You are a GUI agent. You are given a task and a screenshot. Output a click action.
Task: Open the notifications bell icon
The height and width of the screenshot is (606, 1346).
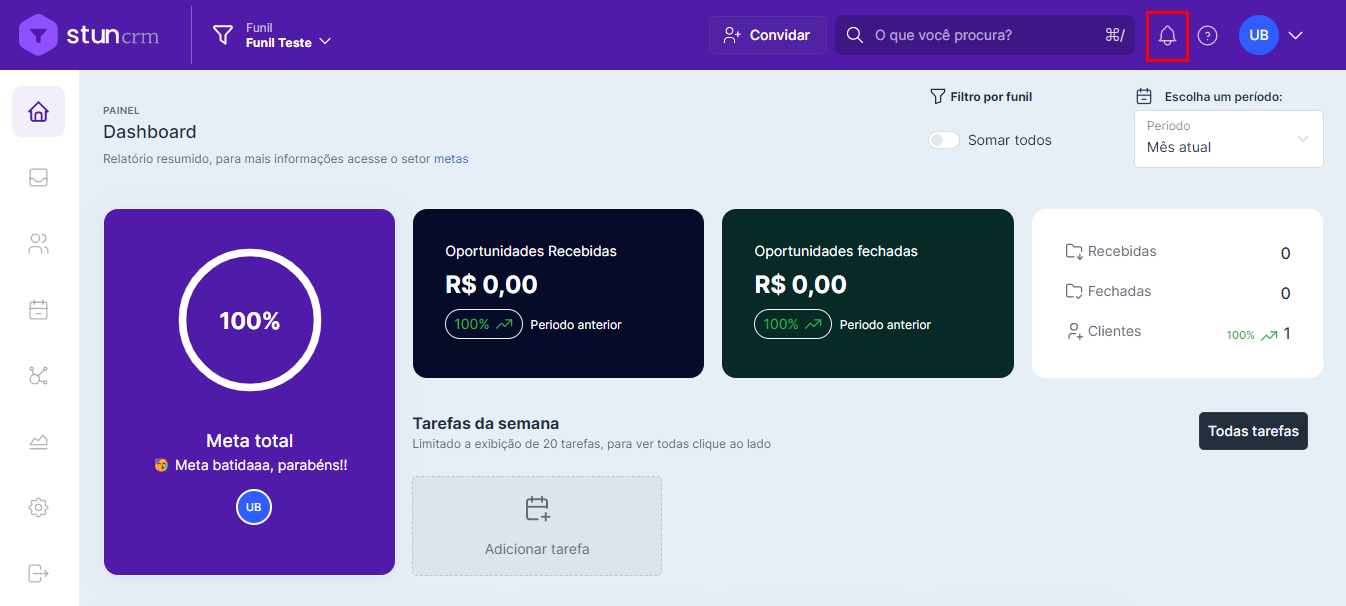(1167, 36)
